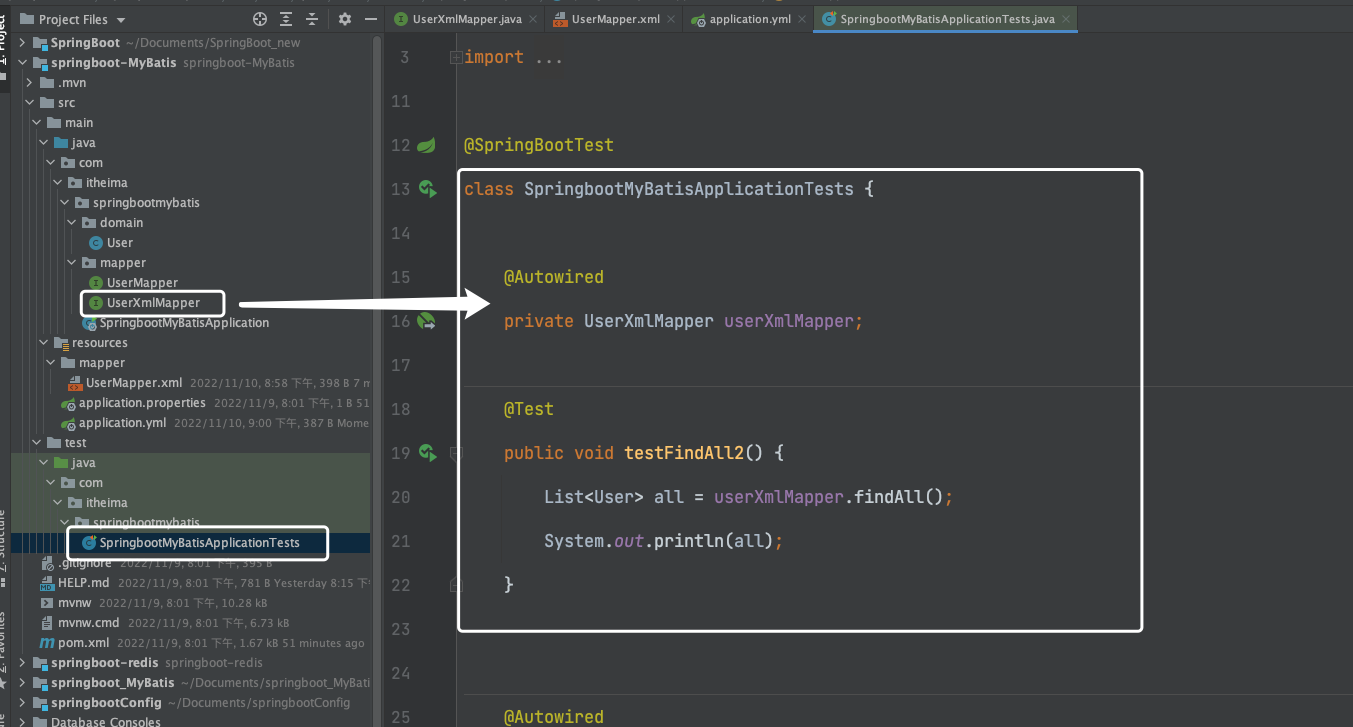
Task: Click the Expand All icon in Project panel
Action: click(x=287, y=19)
